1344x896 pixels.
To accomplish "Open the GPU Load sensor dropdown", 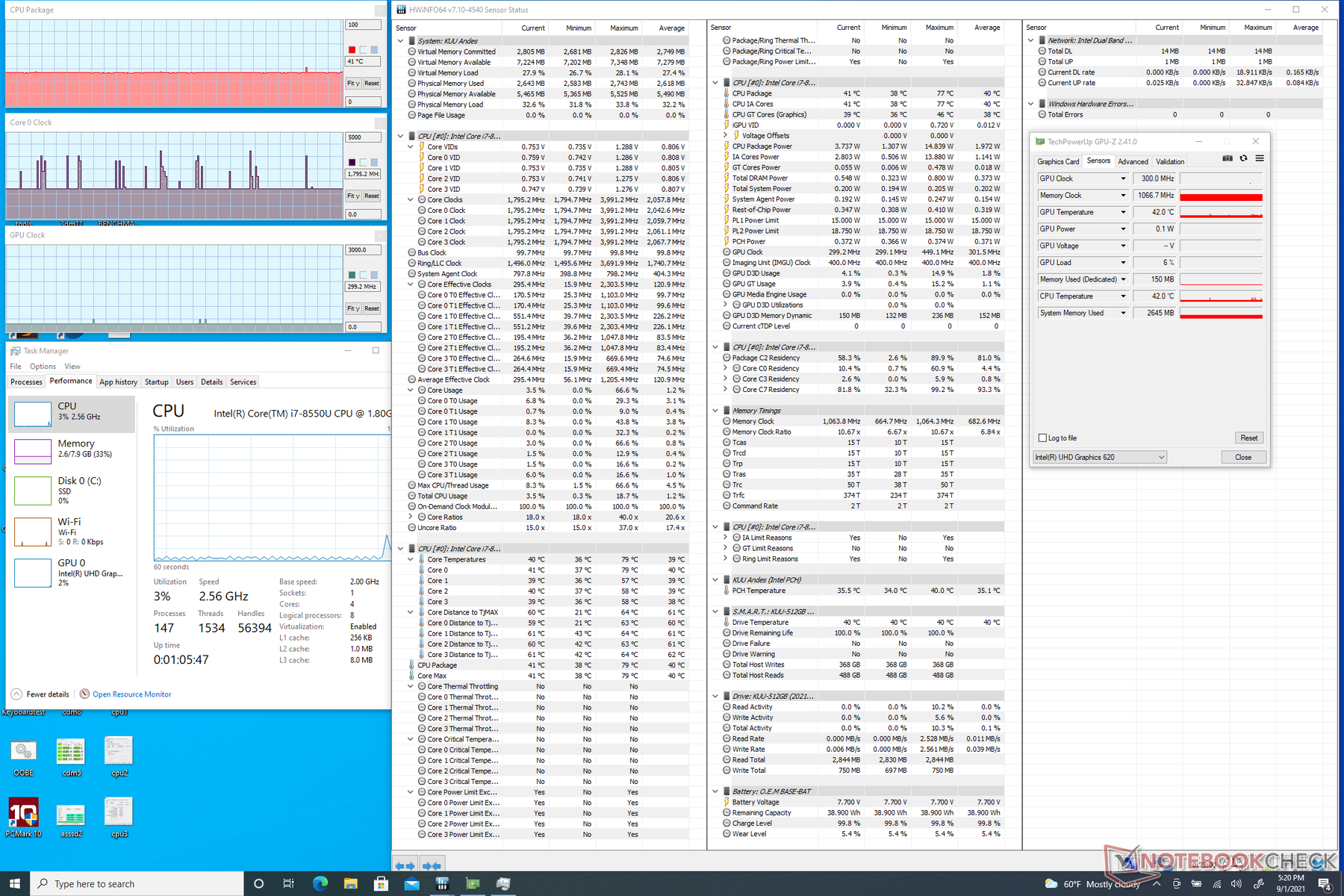I will pyautogui.click(x=1123, y=262).
